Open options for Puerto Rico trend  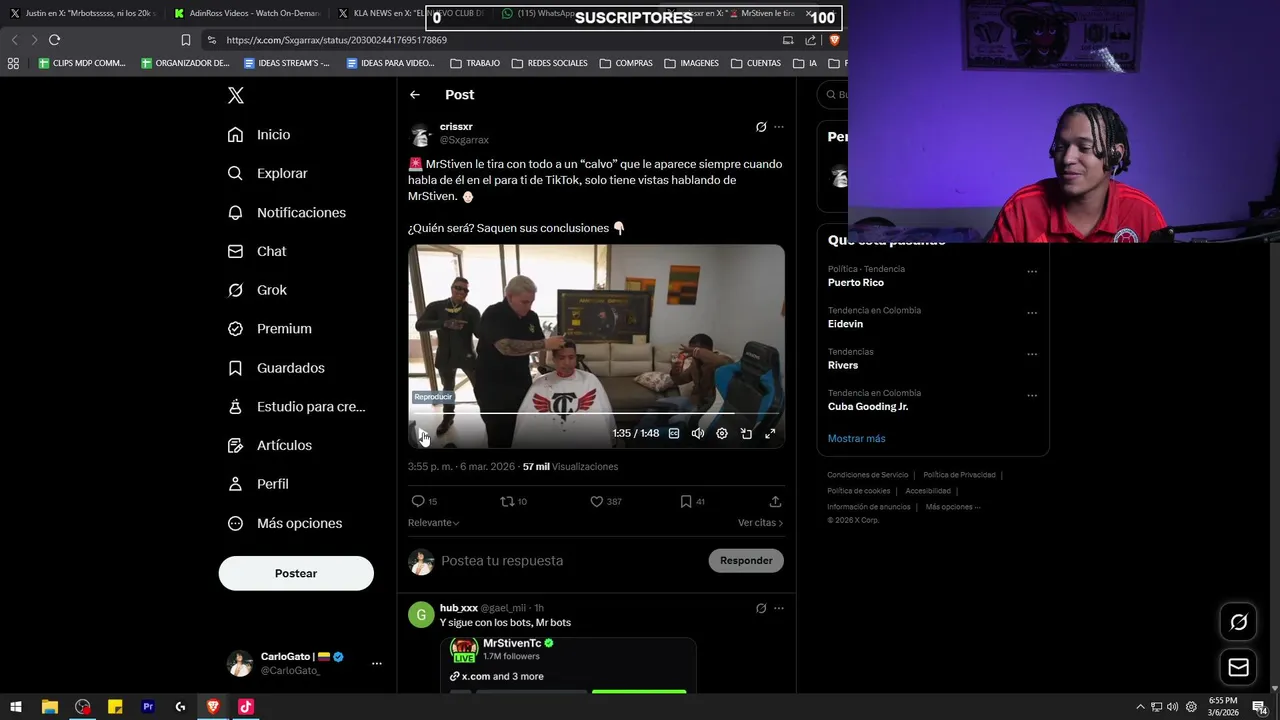point(1032,271)
